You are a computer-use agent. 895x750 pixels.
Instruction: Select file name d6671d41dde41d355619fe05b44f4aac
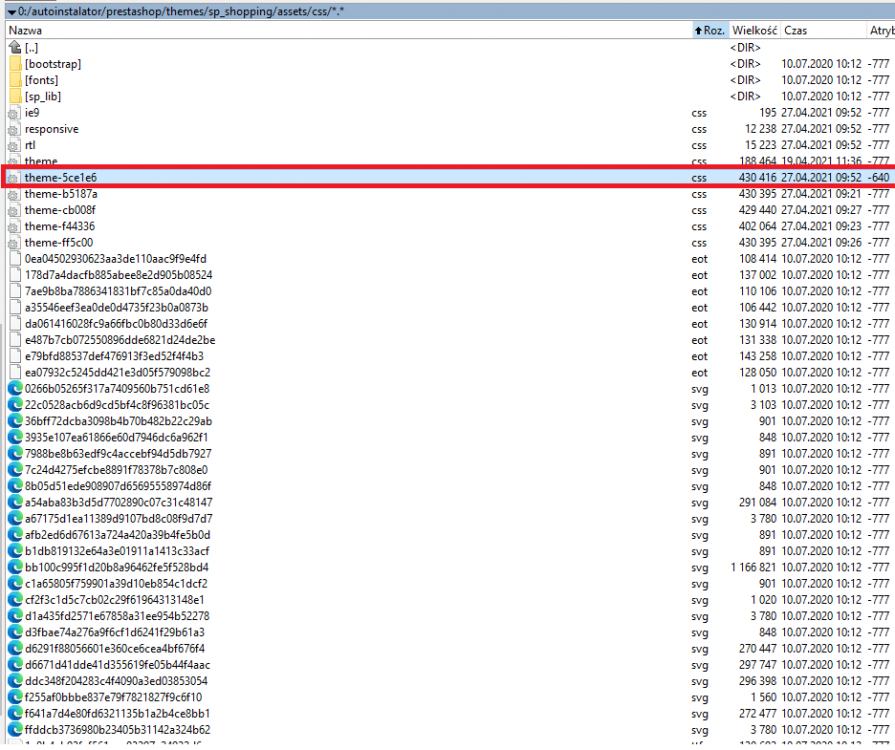click(x=118, y=665)
